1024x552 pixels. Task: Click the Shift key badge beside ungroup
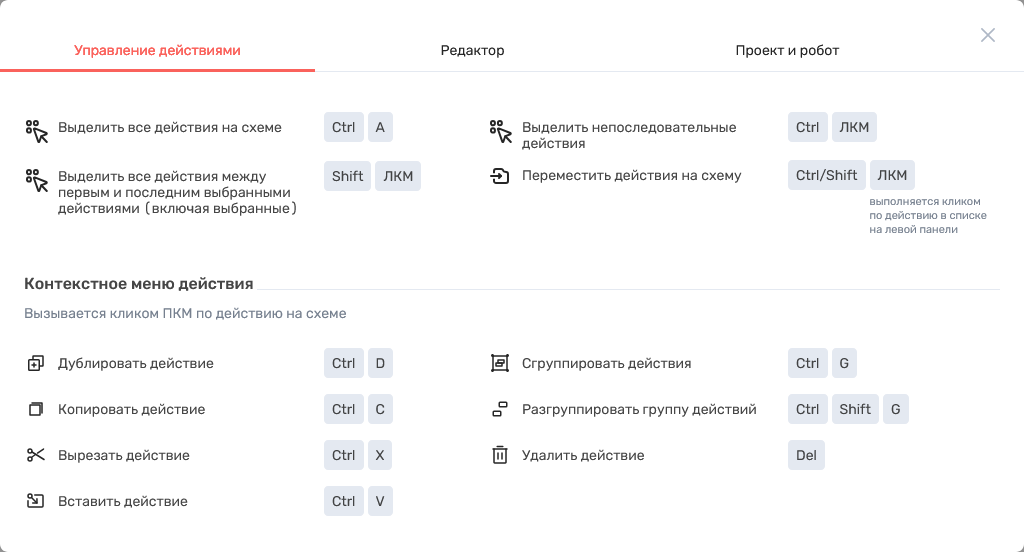pos(855,410)
